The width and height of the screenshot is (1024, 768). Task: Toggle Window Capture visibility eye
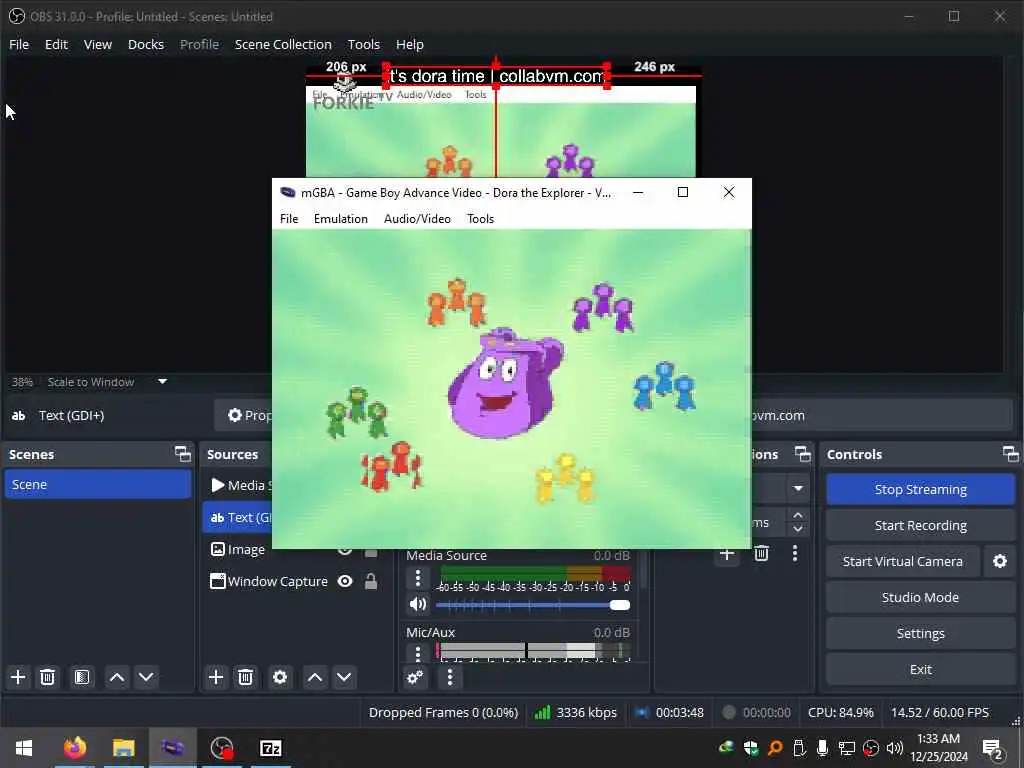coord(345,581)
